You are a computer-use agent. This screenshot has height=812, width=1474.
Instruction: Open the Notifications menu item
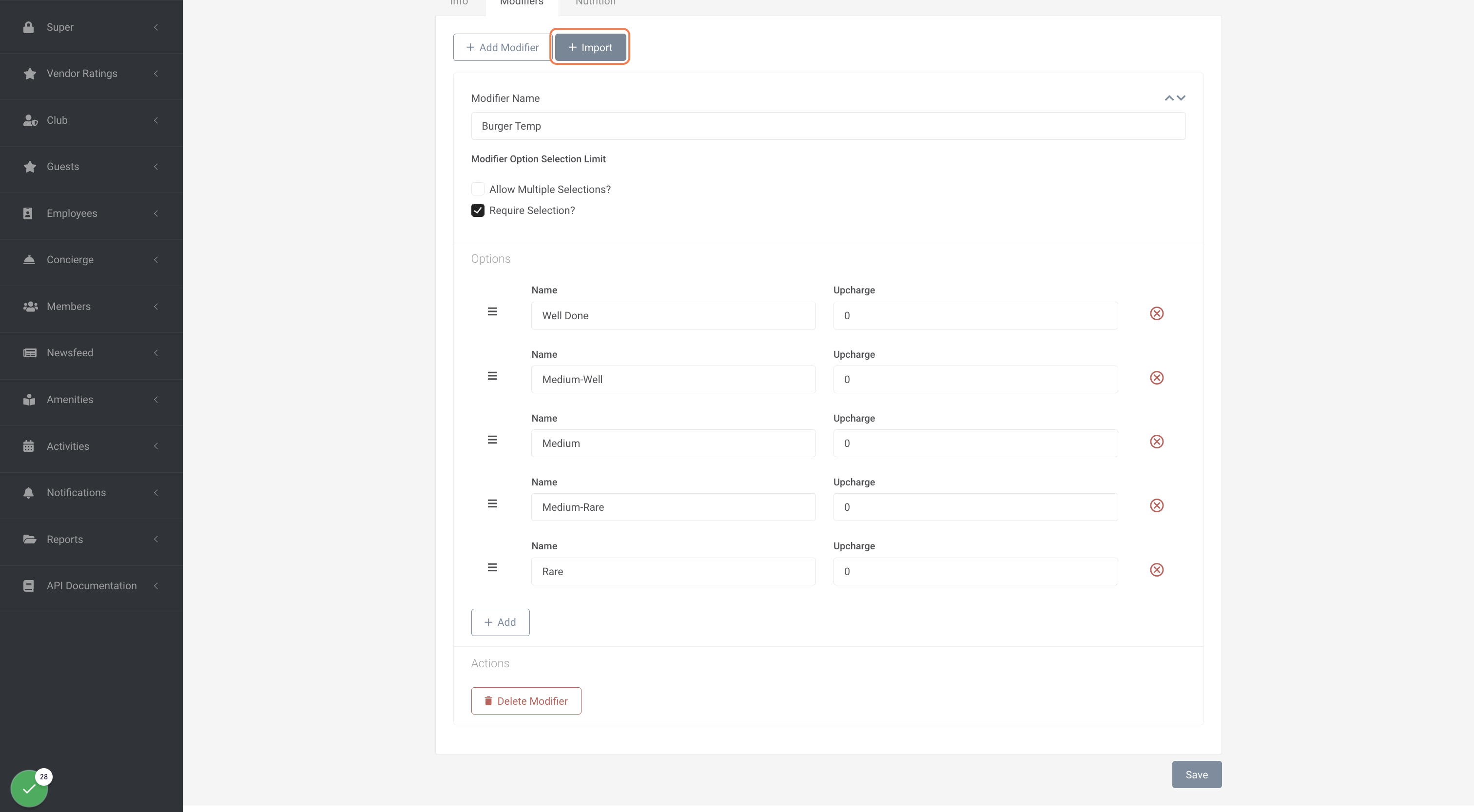[91, 493]
